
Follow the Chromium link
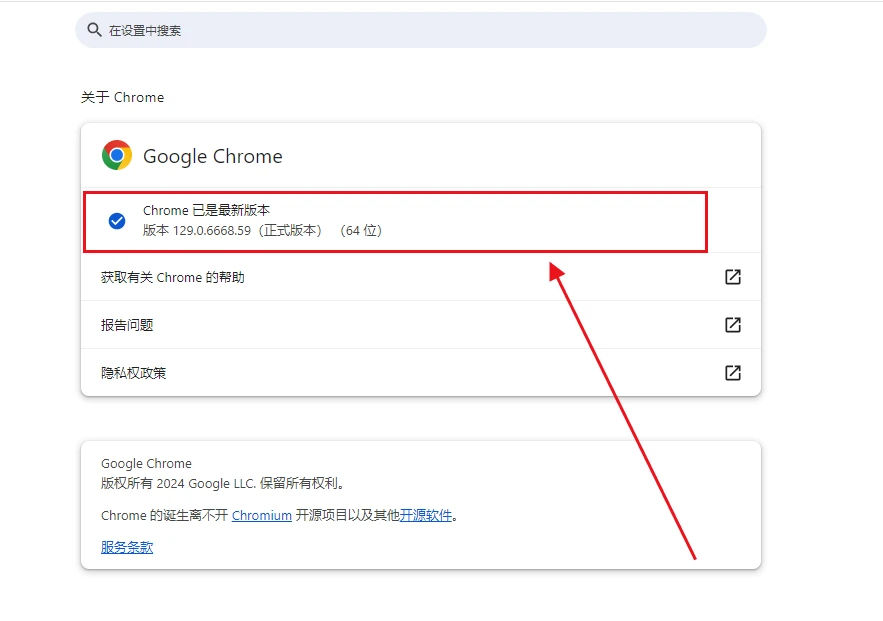(x=262, y=516)
